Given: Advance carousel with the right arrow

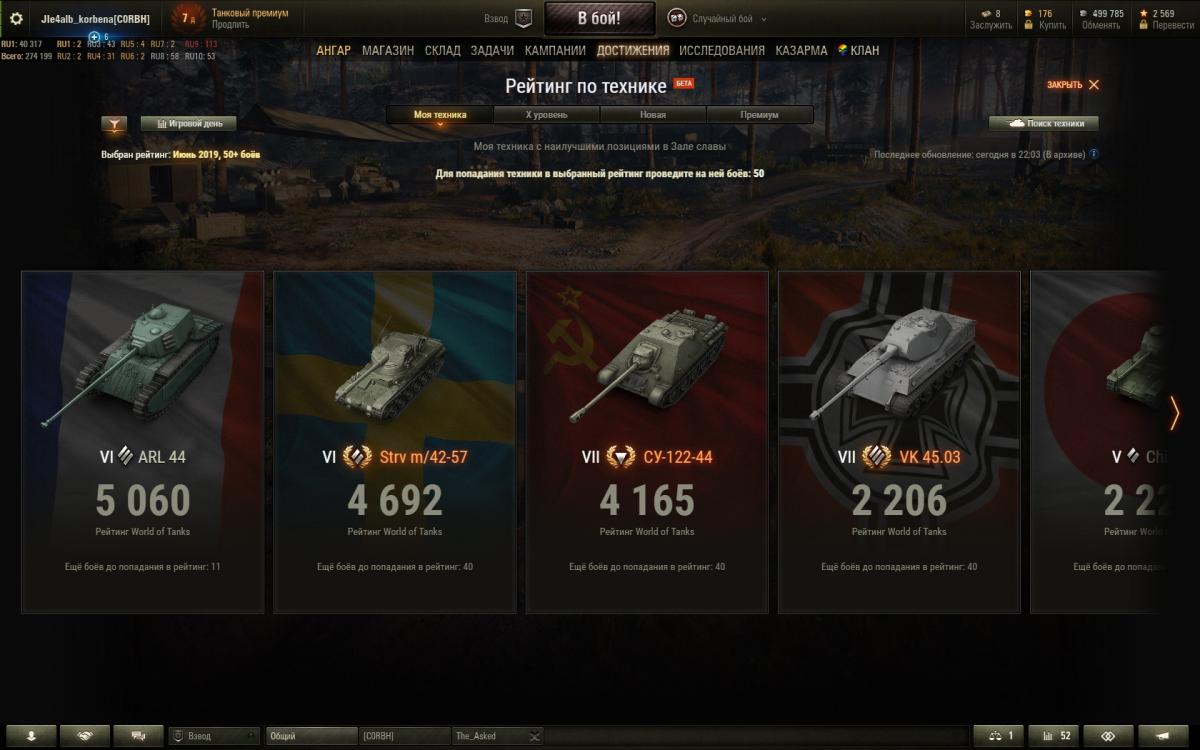Looking at the screenshot, I should pos(1175,413).
